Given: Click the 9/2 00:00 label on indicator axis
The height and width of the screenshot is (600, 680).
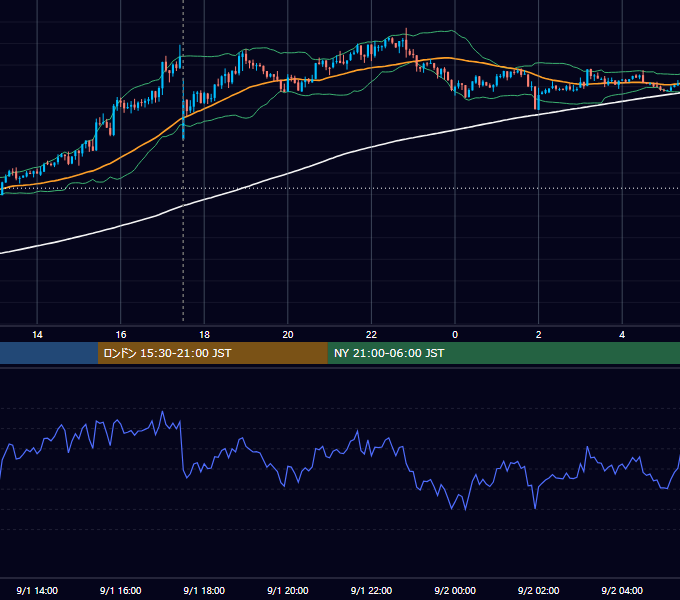Looking at the screenshot, I should (x=455, y=591).
